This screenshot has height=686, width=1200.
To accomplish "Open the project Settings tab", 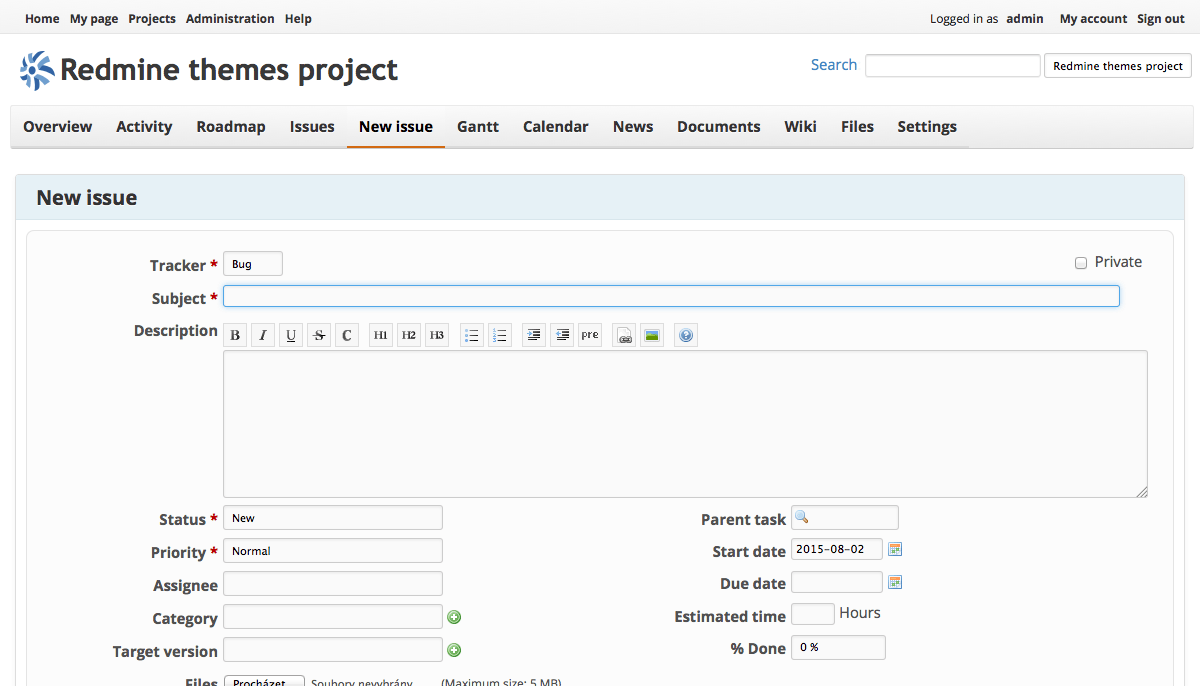I will [x=927, y=127].
